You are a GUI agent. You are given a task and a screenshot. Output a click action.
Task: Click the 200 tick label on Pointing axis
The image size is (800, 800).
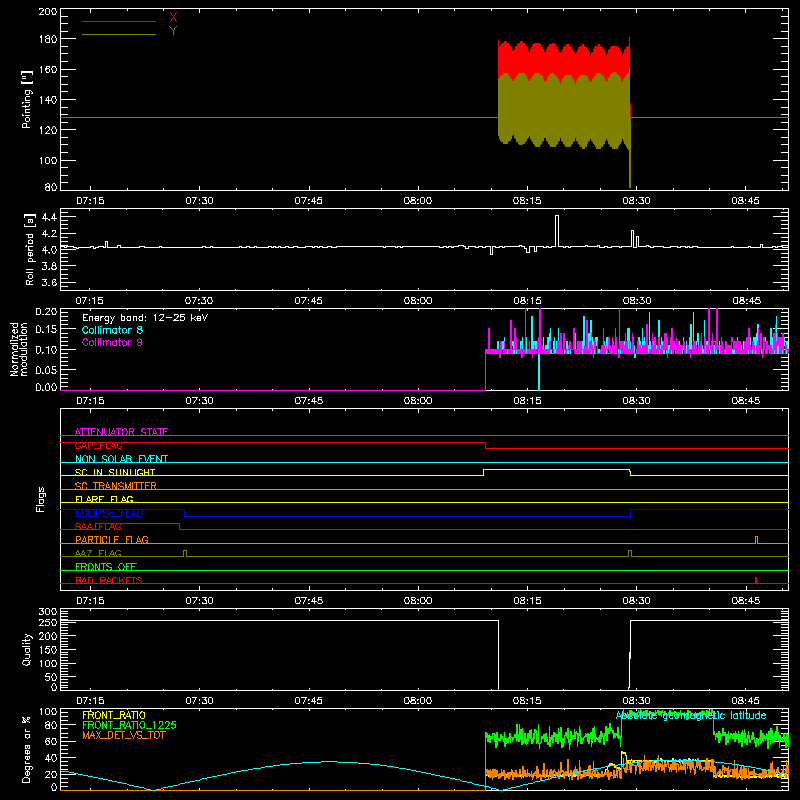47,11
